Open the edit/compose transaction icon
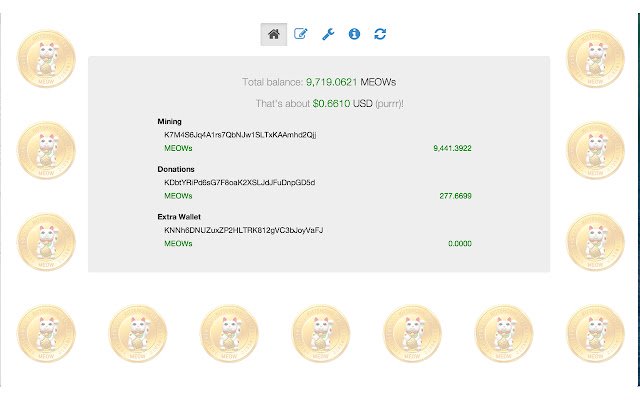This screenshot has width=640, height=400. pyautogui.click(x=300, y=34)
